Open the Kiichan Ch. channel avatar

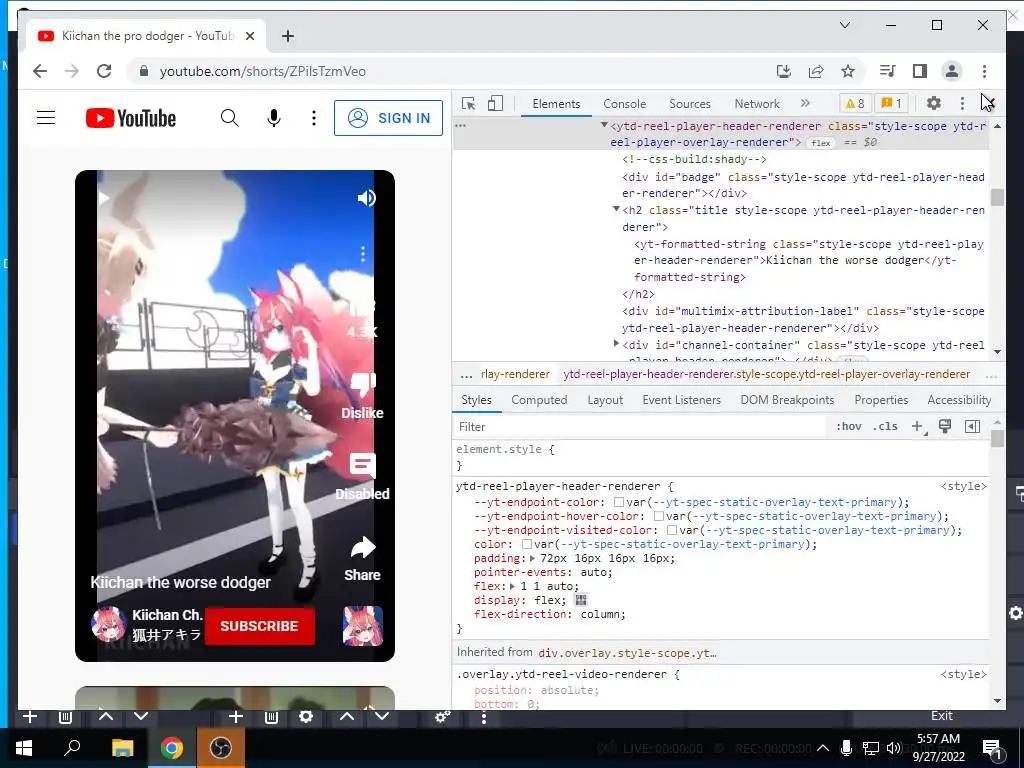[108, 625]
